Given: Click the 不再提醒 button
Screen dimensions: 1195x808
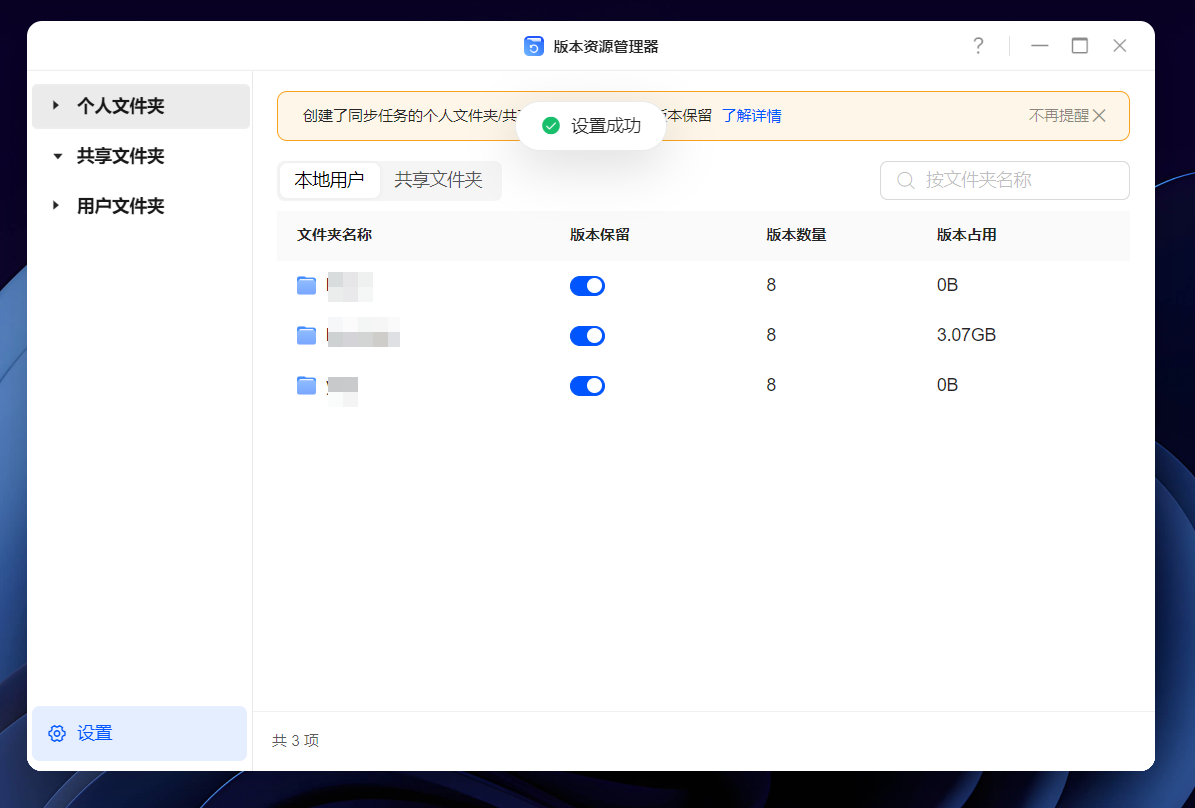Looking at the screenshot, I should (1058, 116).
